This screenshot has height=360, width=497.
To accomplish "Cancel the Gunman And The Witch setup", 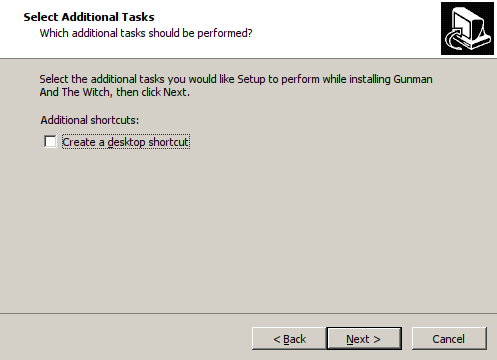I will [x=449, y=338].
